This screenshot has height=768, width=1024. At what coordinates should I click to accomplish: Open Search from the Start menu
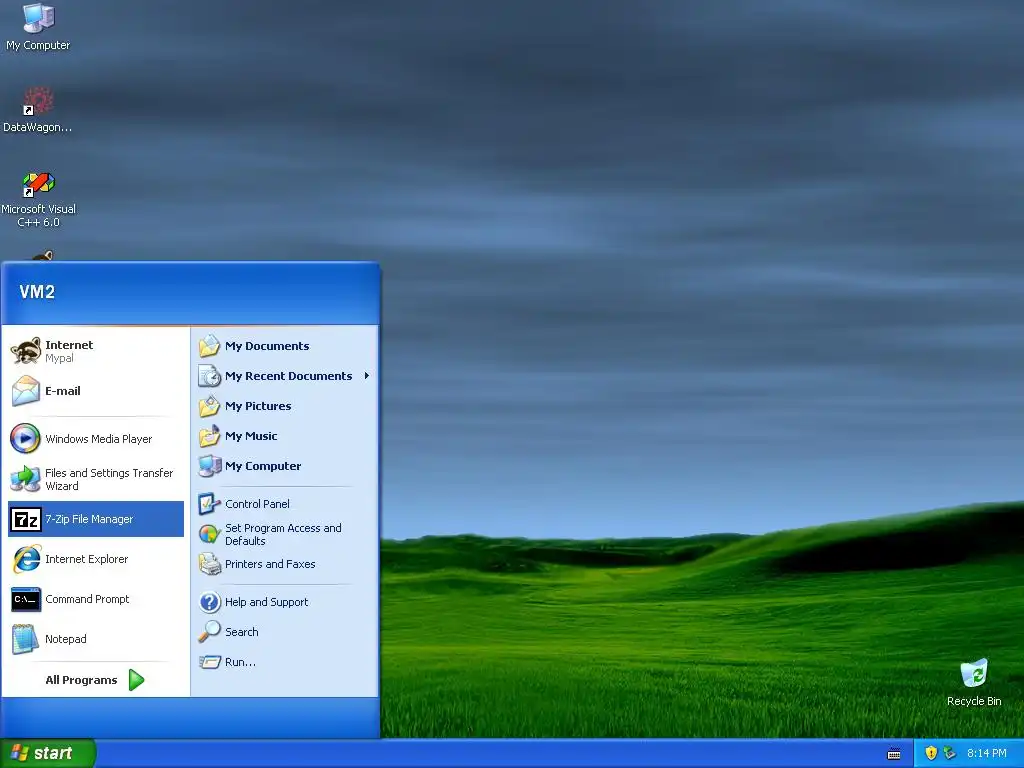pyautogui.click(x=285, y=632)
